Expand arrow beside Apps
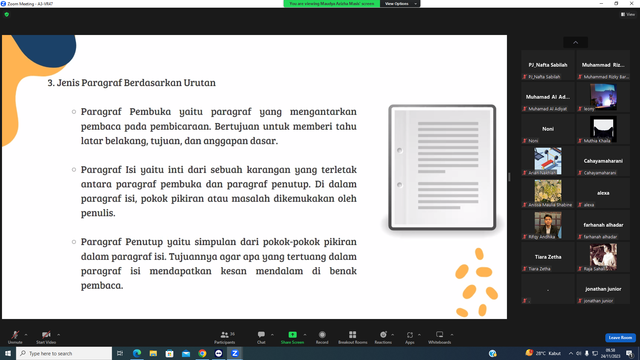 (x=419, y=335)
